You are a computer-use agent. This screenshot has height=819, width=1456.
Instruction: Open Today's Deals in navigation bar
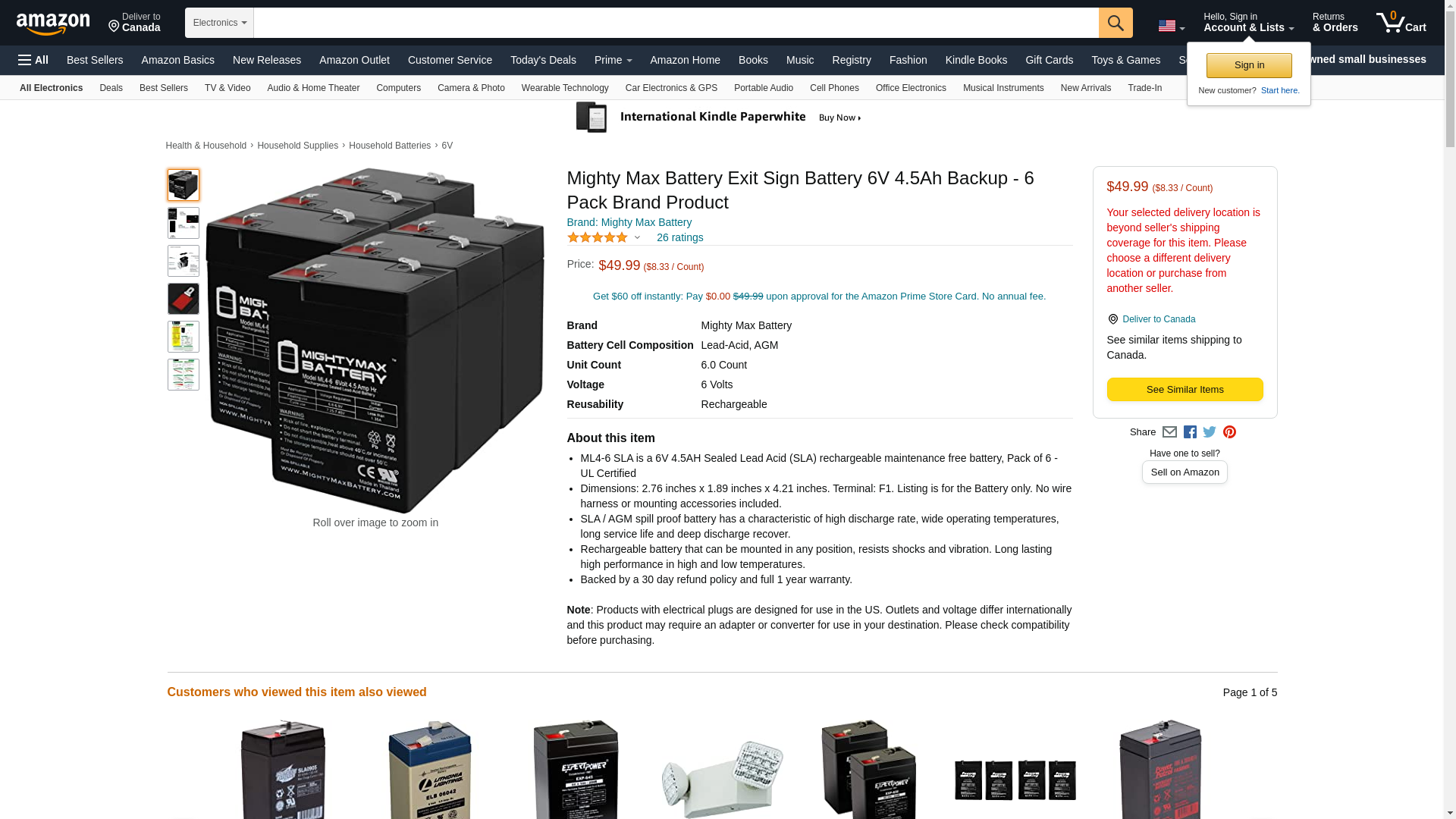[x=543, y=60]
